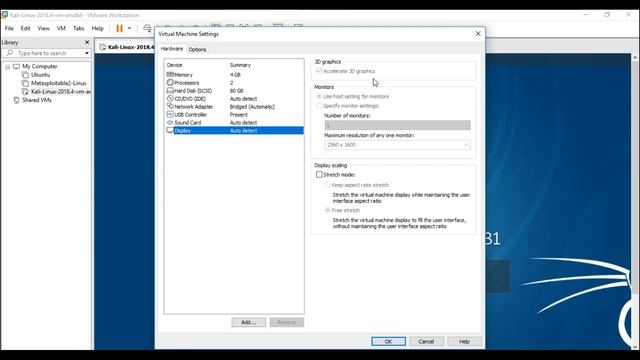Open the Help menu
Viewport: 640px width, 360px height.
click(98, 28)
